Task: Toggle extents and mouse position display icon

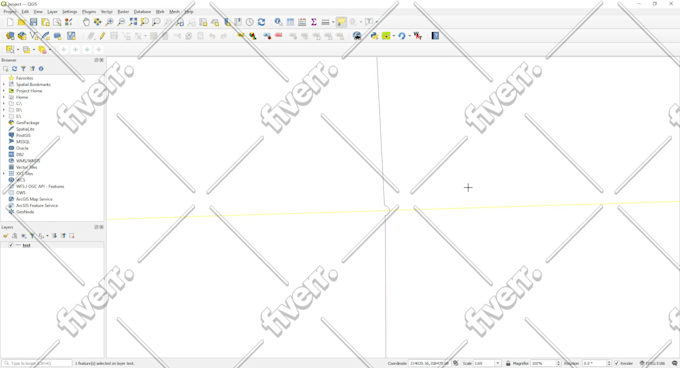Action: tap(456, 363)
